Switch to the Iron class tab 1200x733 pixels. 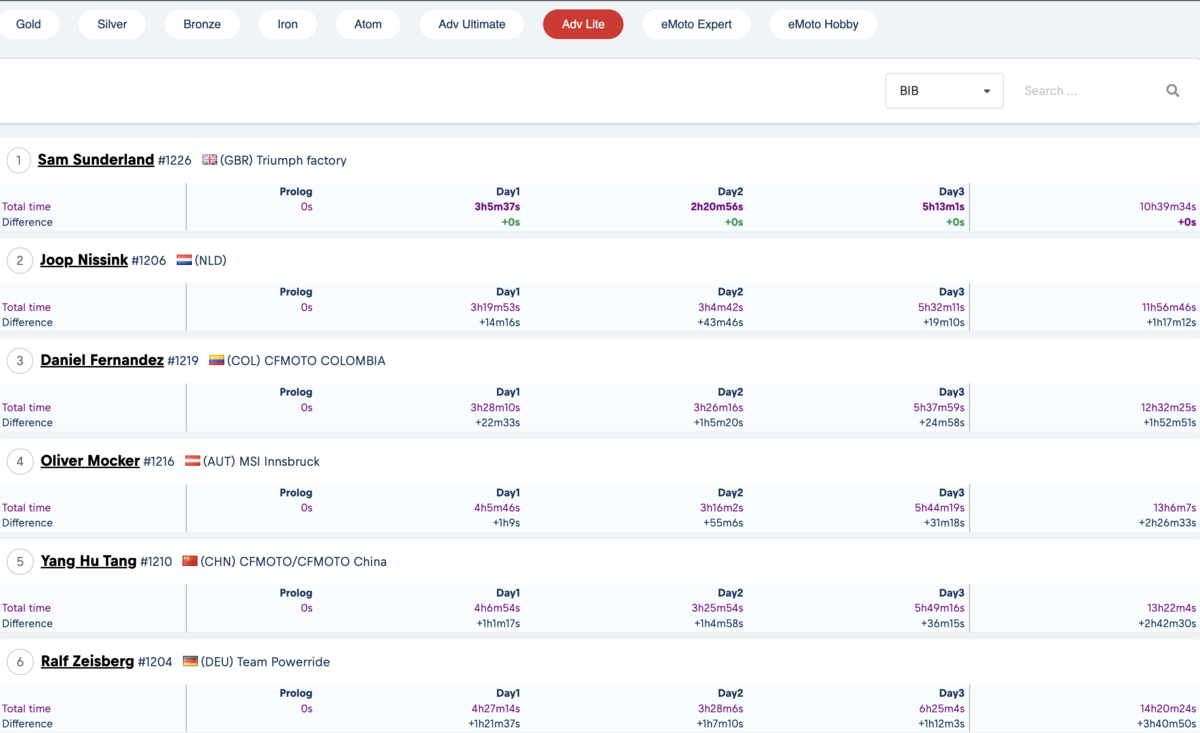pos(288,24)
